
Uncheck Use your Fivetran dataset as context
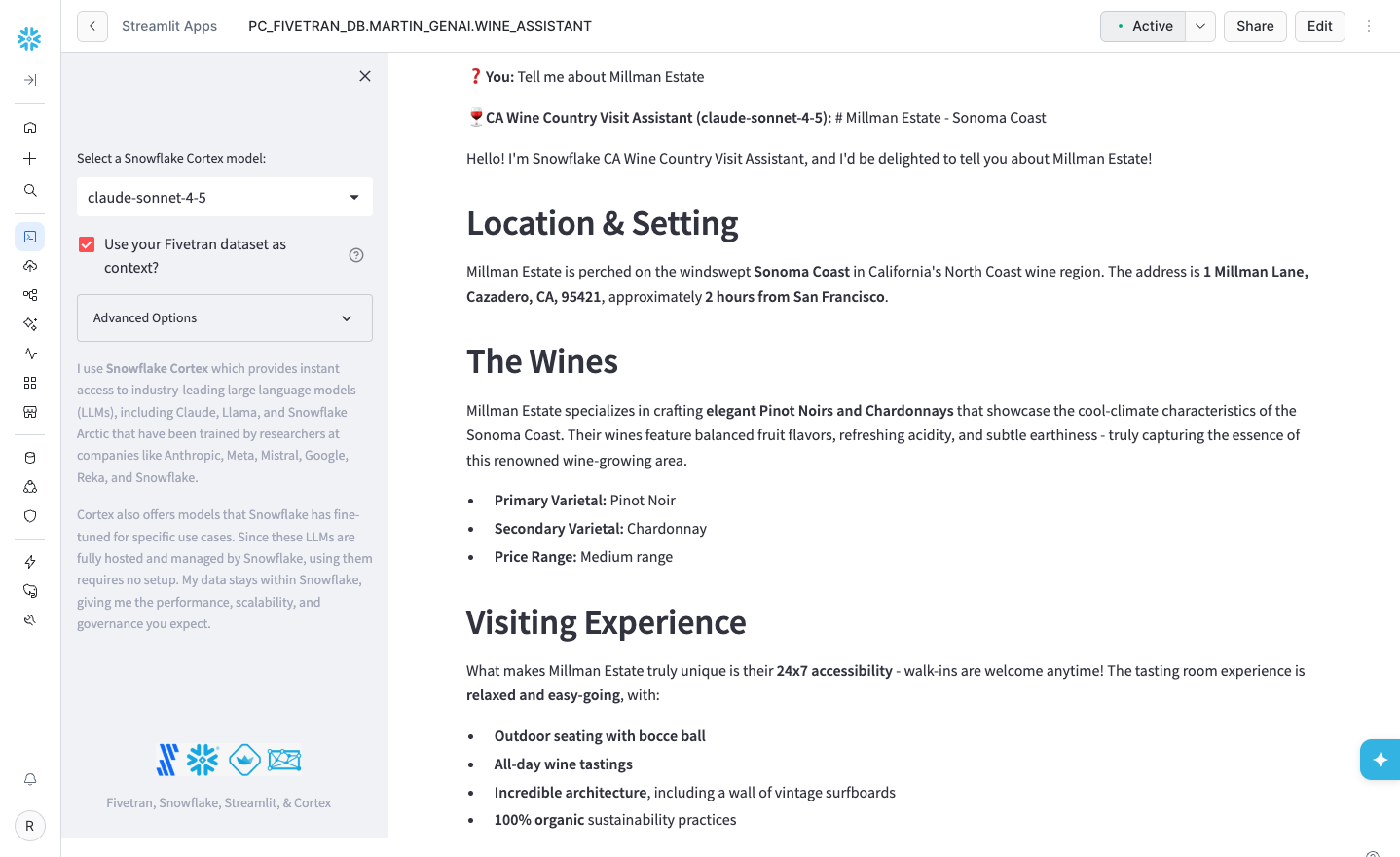(87, 244)
